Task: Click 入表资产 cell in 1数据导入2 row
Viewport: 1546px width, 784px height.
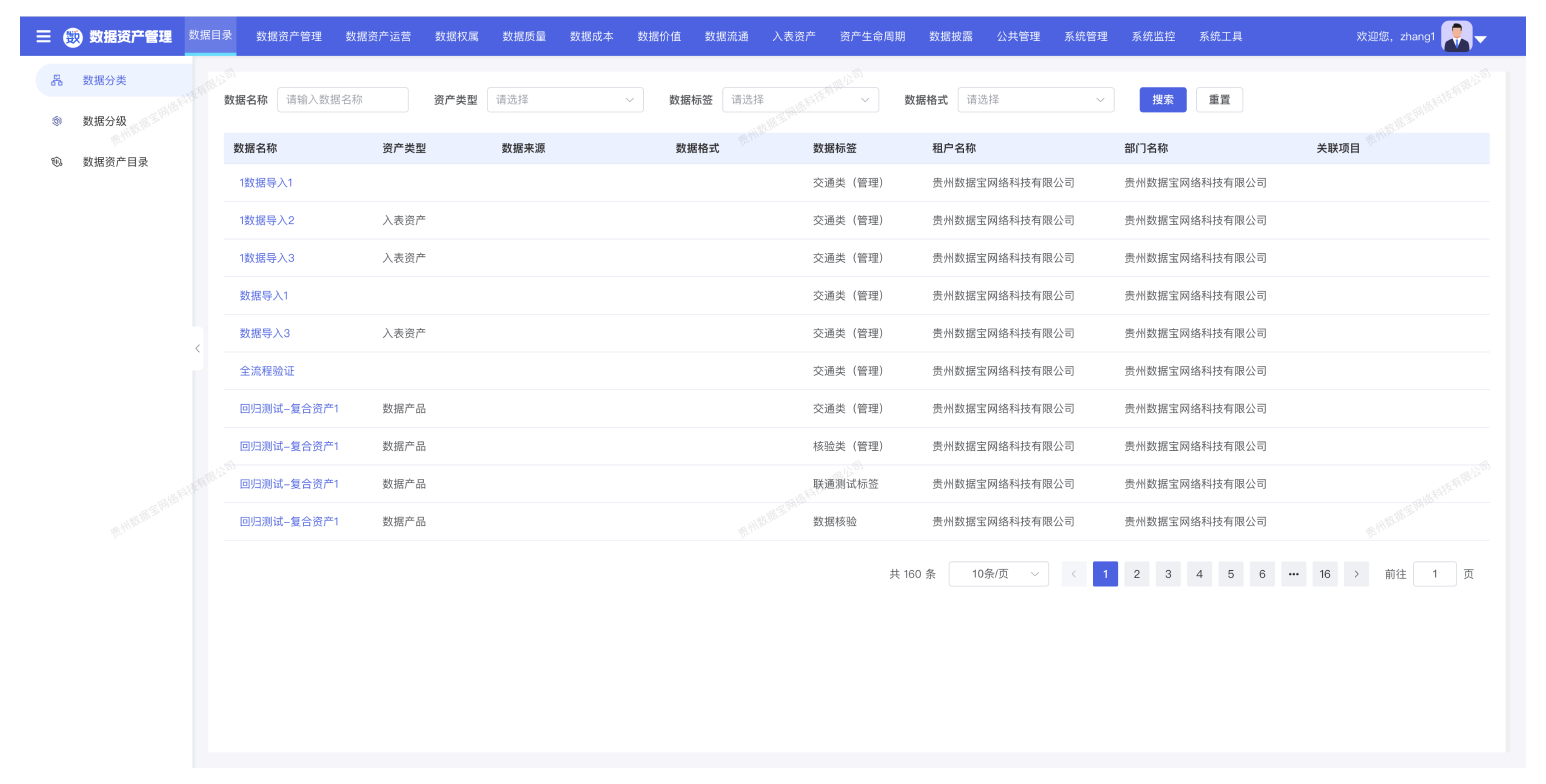Action: tap(404, 220)
